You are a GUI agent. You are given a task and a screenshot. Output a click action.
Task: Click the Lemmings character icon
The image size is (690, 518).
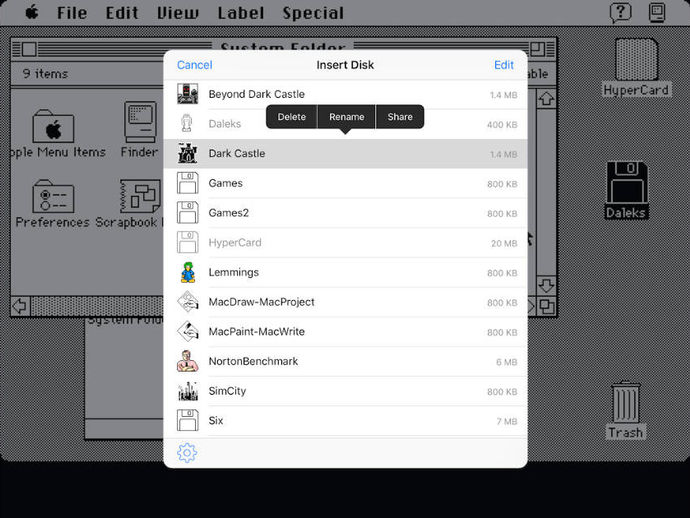[x=188, y=272]
